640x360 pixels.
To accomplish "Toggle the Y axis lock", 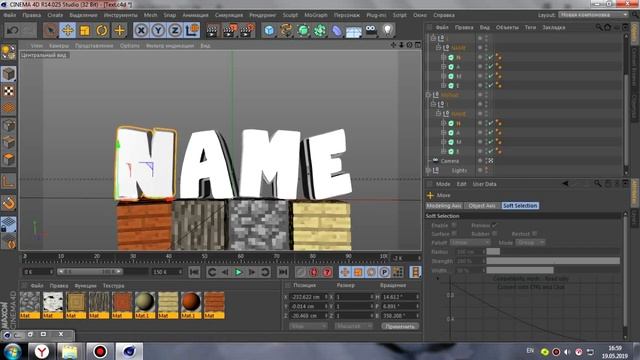I will [158, 30].
